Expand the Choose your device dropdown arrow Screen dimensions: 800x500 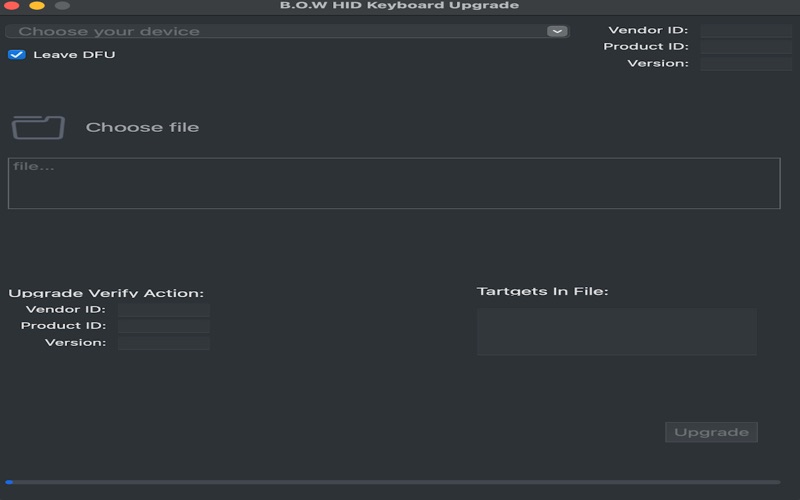[x=557, y=31]
